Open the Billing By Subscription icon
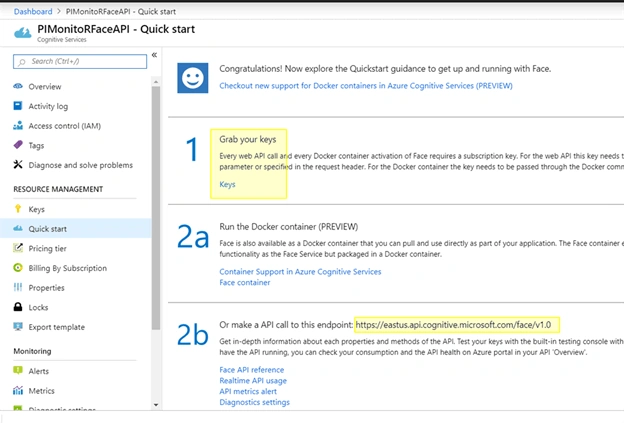This screenshot has height=423, width=624. pyautogui.click(x=18, y=267)
